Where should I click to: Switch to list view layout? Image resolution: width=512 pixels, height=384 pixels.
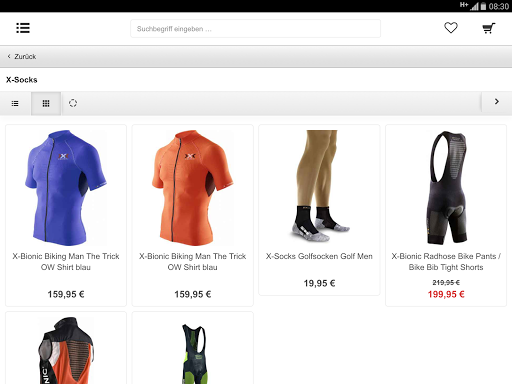[x=15, y=103]
